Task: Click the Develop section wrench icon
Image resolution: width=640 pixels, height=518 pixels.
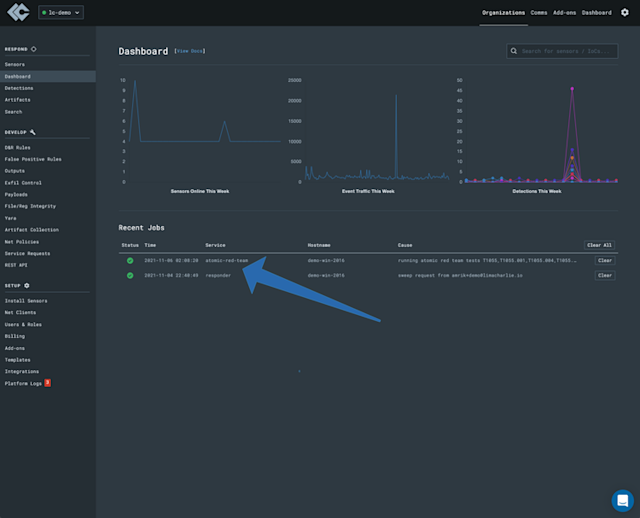Action: 33,132
